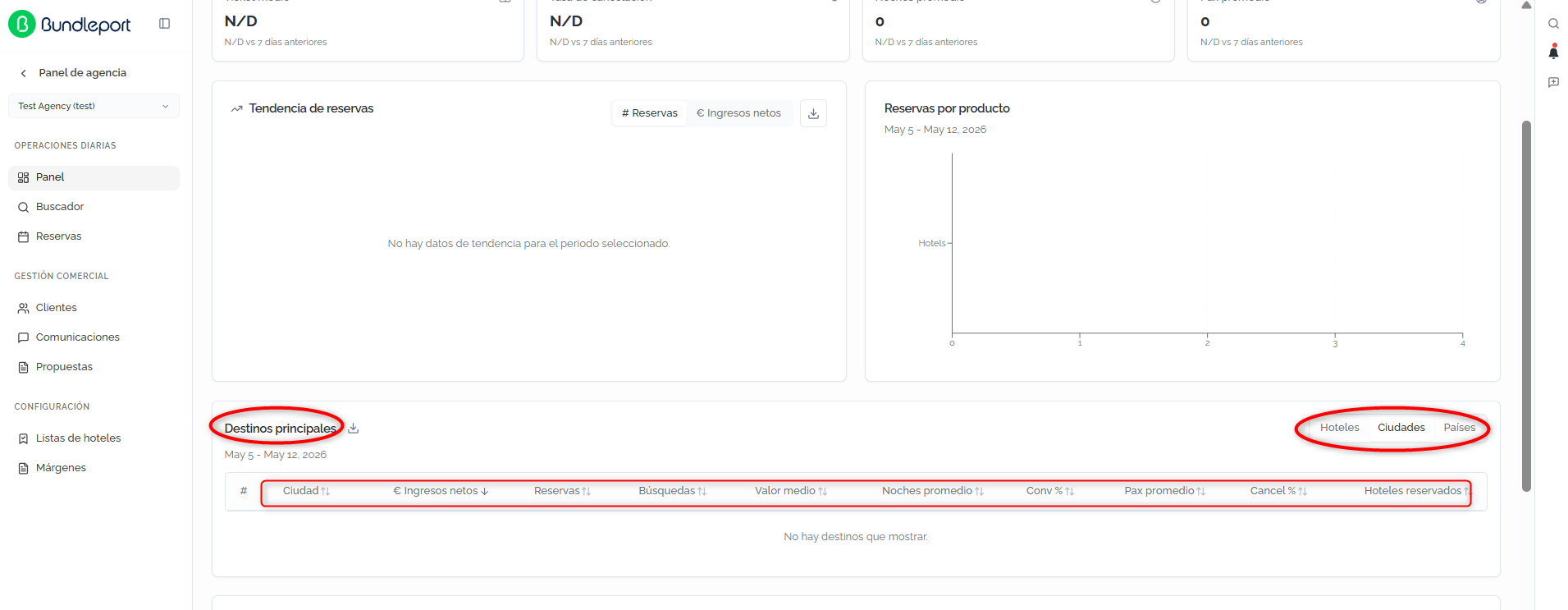This screenshot has width=1568, height=610.
Task: Click the vertical page scrollbar
Action: pos(1526,305)
